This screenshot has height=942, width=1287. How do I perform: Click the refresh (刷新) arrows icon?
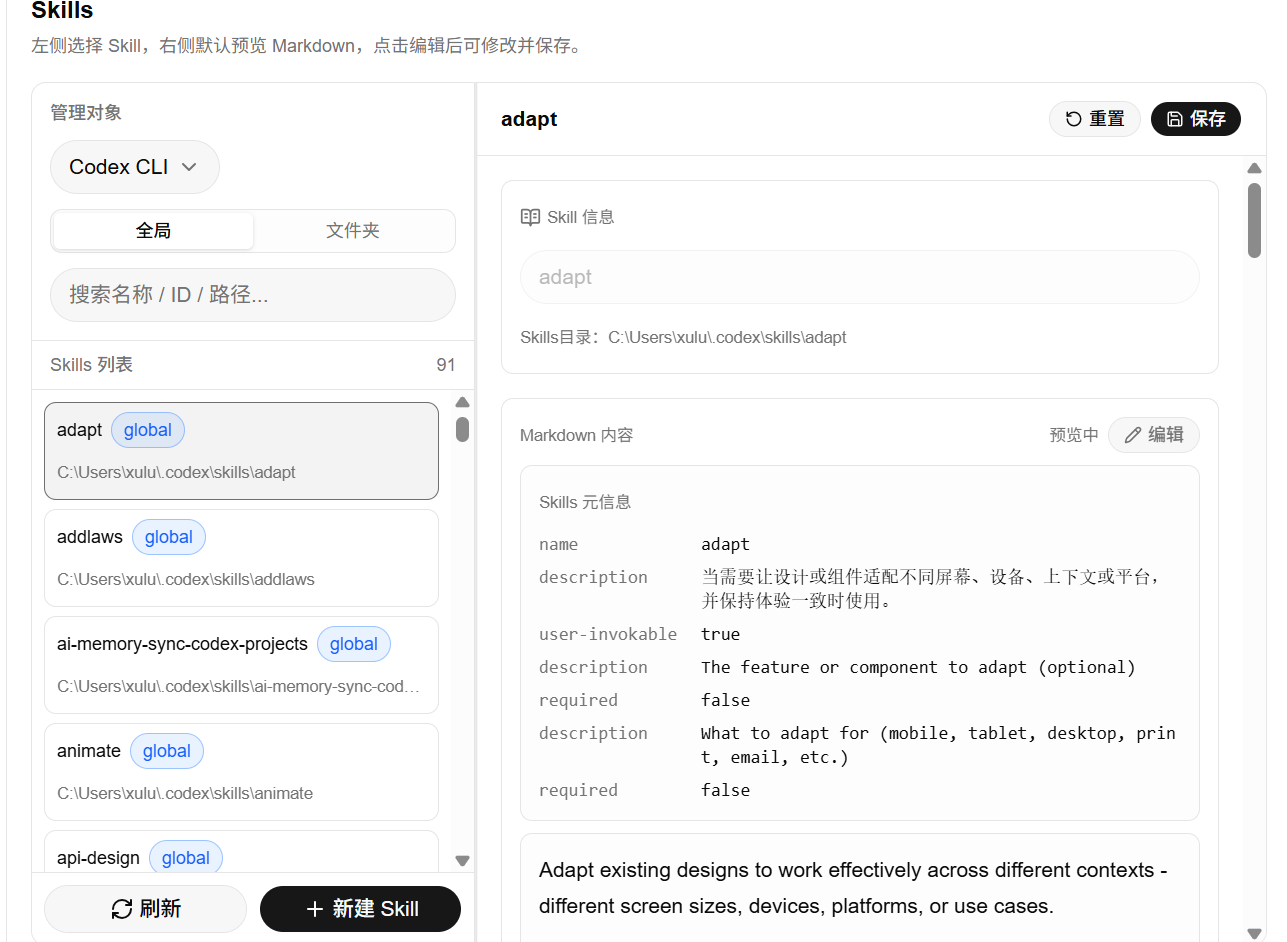tap(122, 909)
